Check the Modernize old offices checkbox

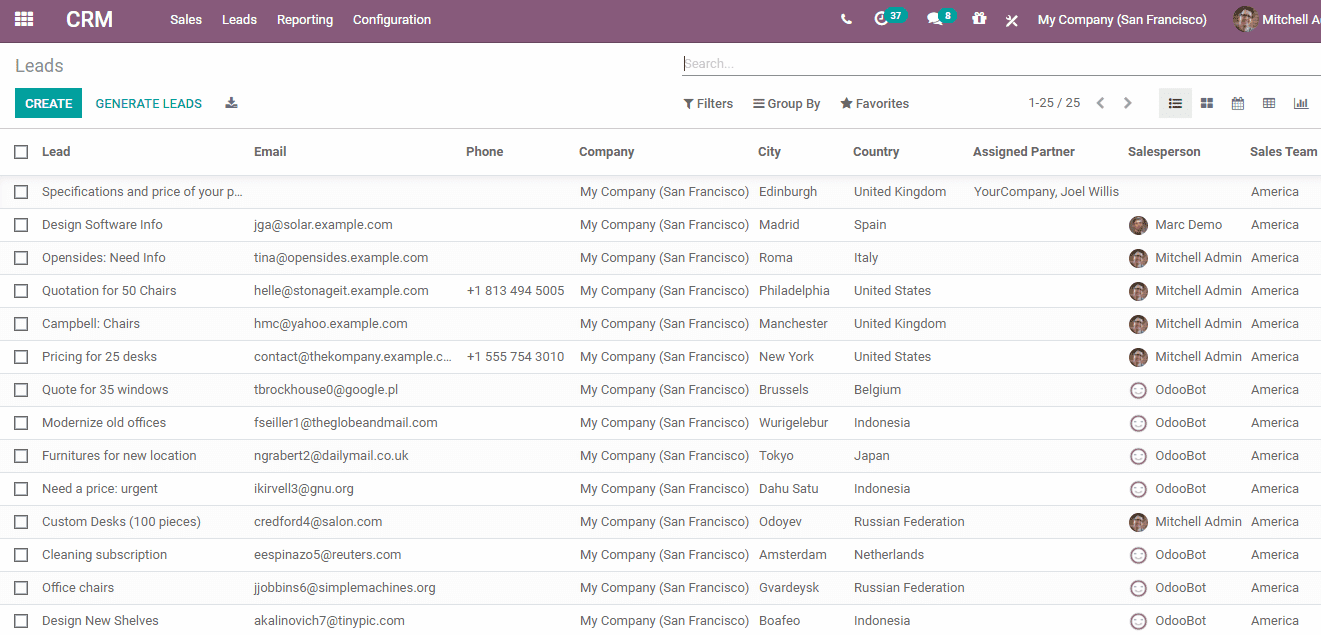tap(21, 423)
